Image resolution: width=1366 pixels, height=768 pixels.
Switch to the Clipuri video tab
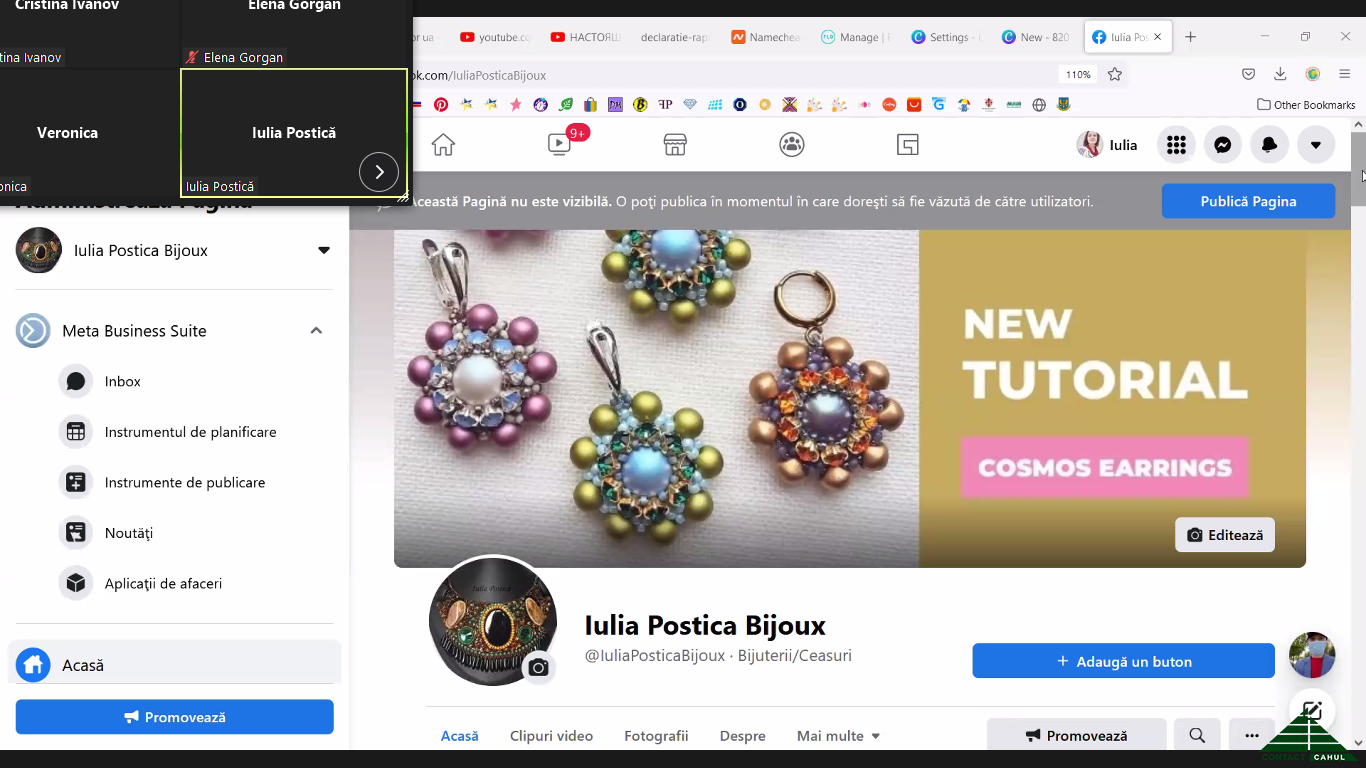click(551, 736)
